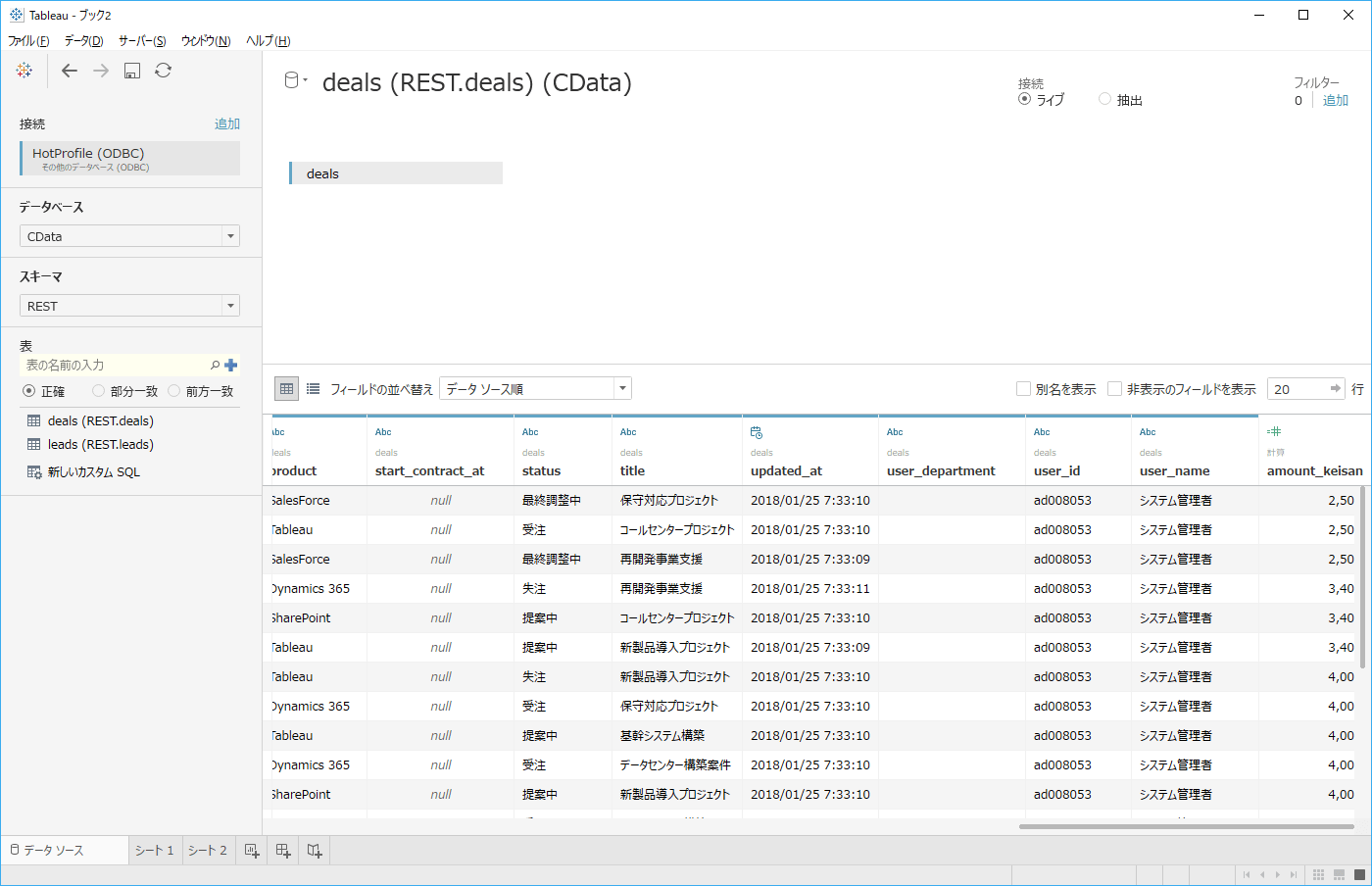Click the new dashboard icon

coord(283,851)
